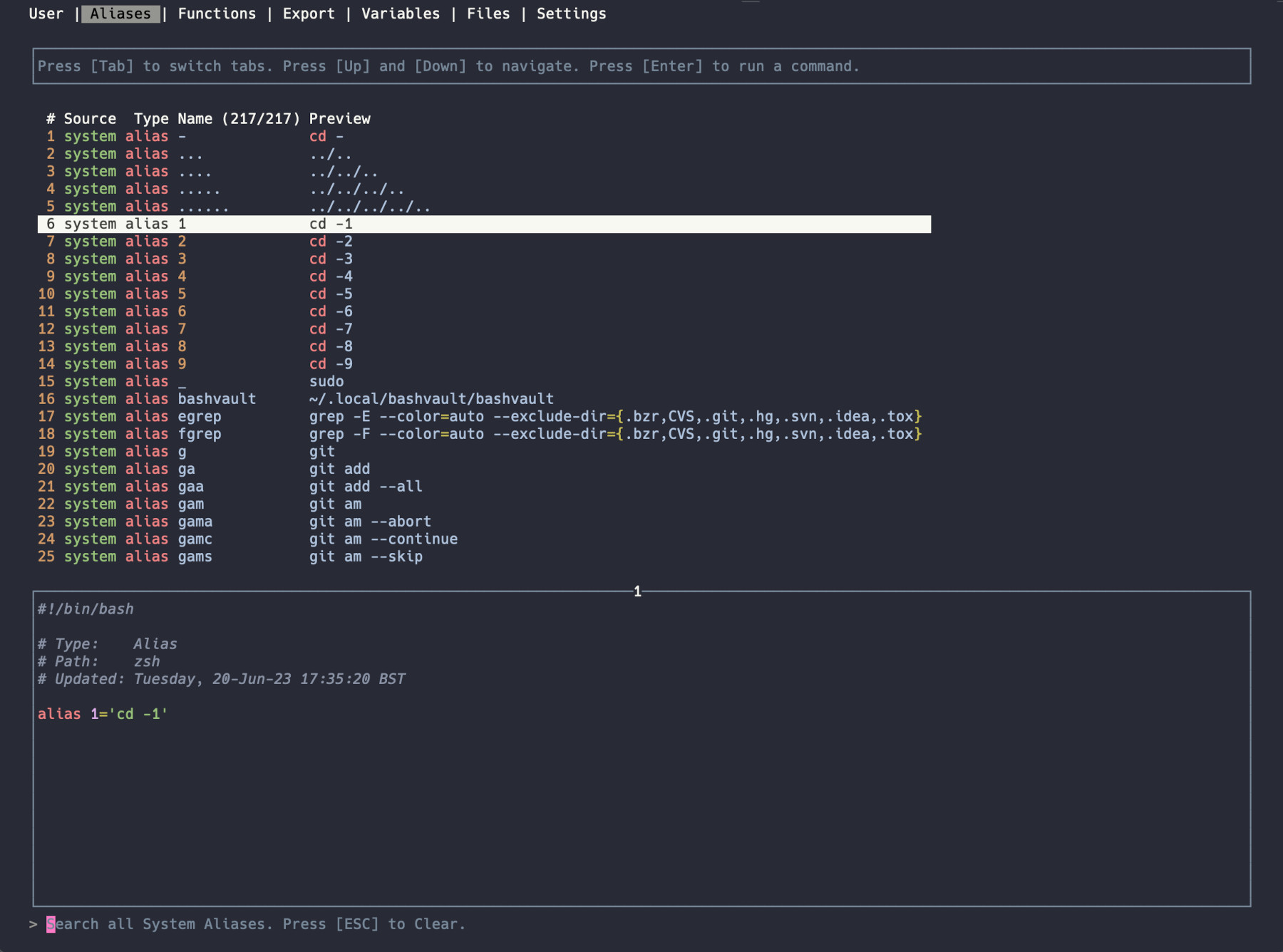
Task: Go to the Variables tab
Action: 401,14
